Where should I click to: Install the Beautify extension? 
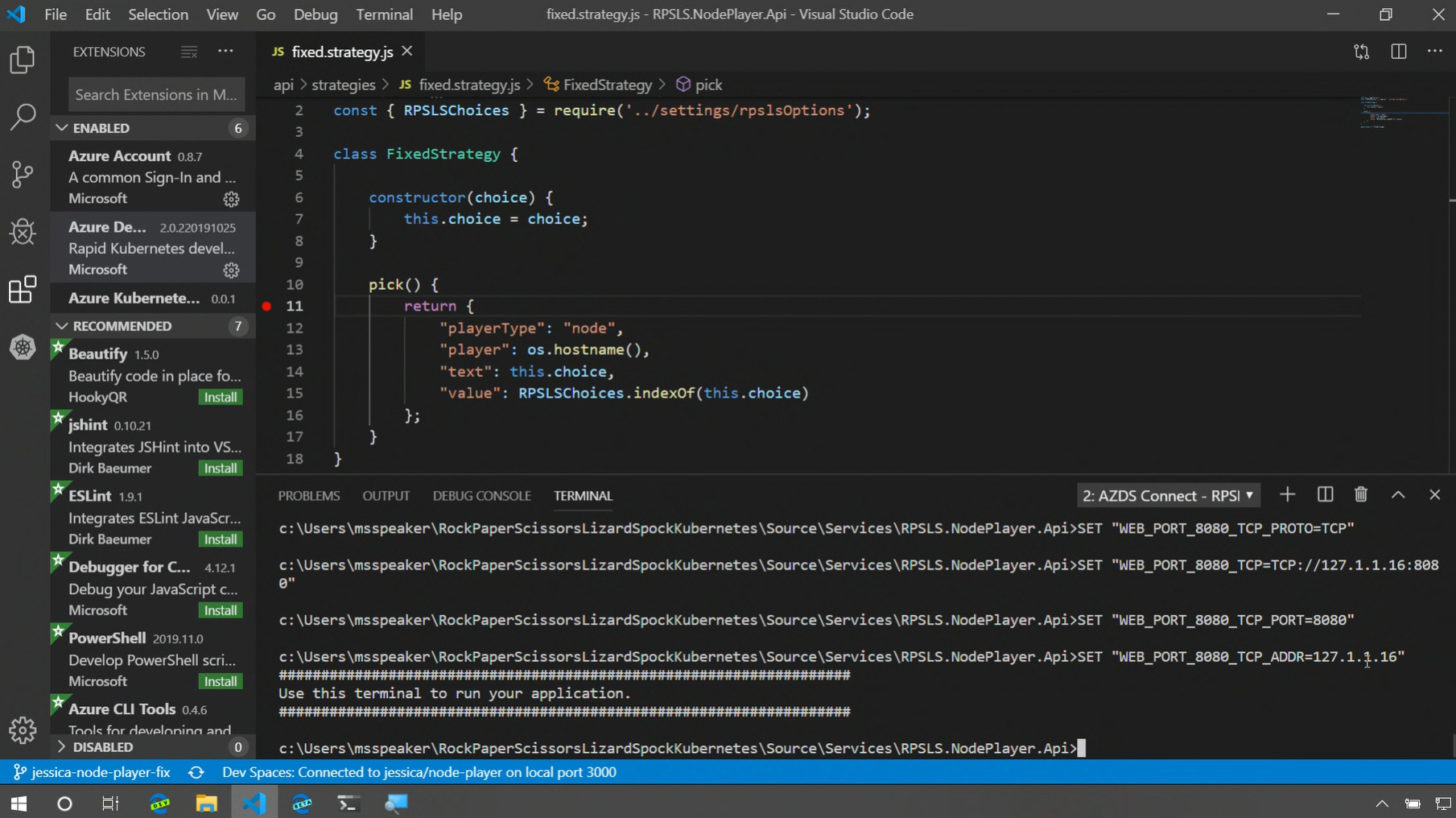(x=220, y=397)
